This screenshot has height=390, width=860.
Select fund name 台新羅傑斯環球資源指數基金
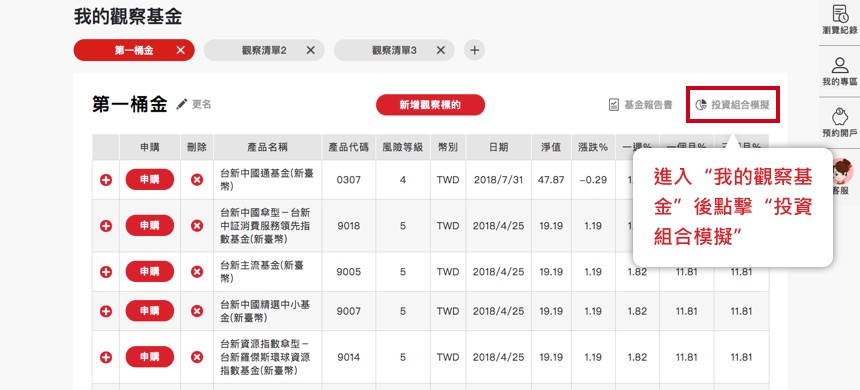point(264,357)
